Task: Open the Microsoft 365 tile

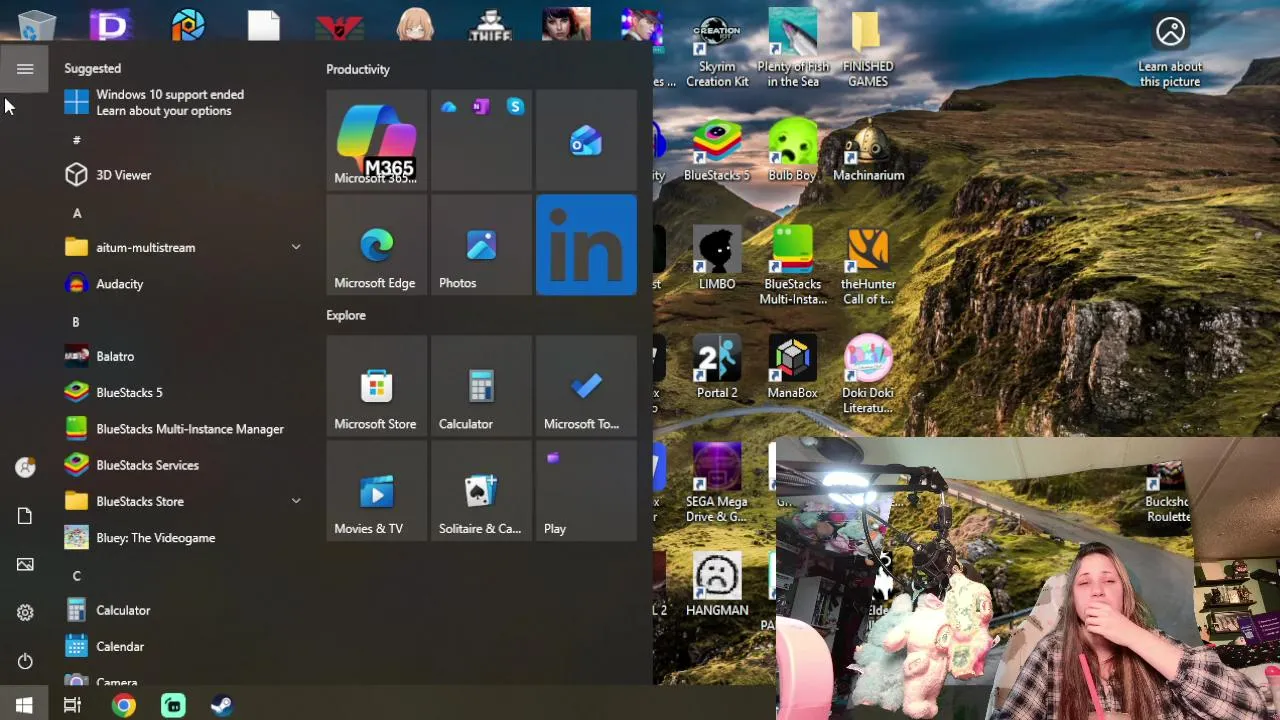Action: [376, 140]
